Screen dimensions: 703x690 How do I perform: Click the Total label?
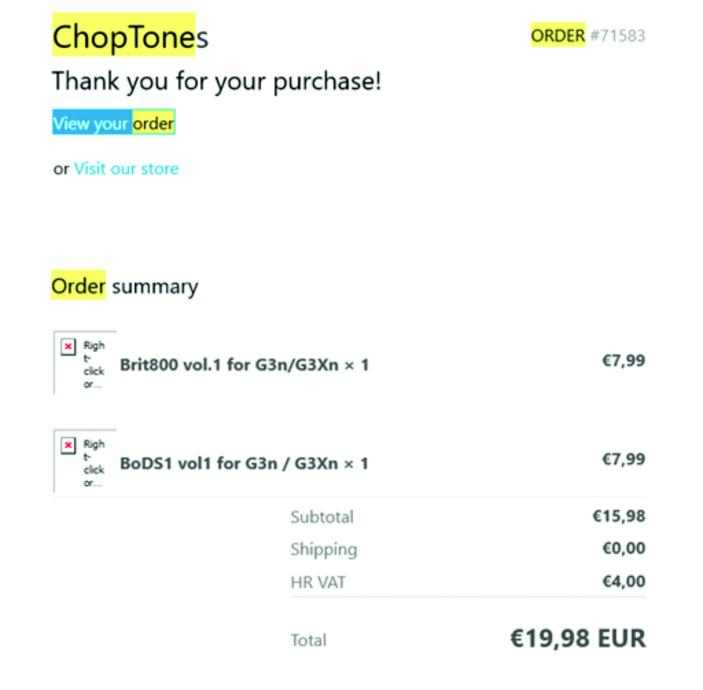[308, 640]
